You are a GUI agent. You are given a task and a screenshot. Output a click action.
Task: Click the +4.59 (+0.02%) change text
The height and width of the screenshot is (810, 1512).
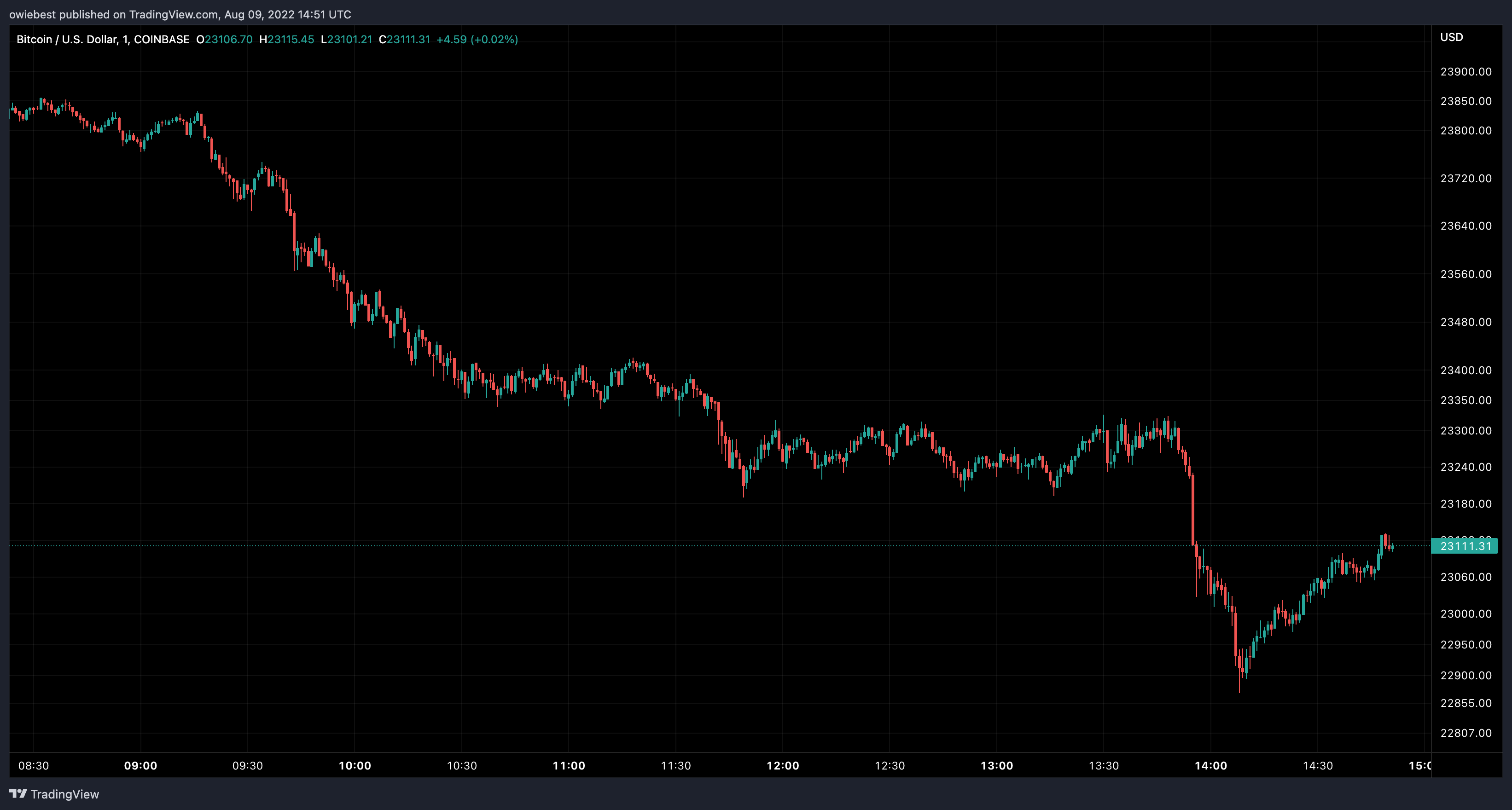click(x=477, y=39)
